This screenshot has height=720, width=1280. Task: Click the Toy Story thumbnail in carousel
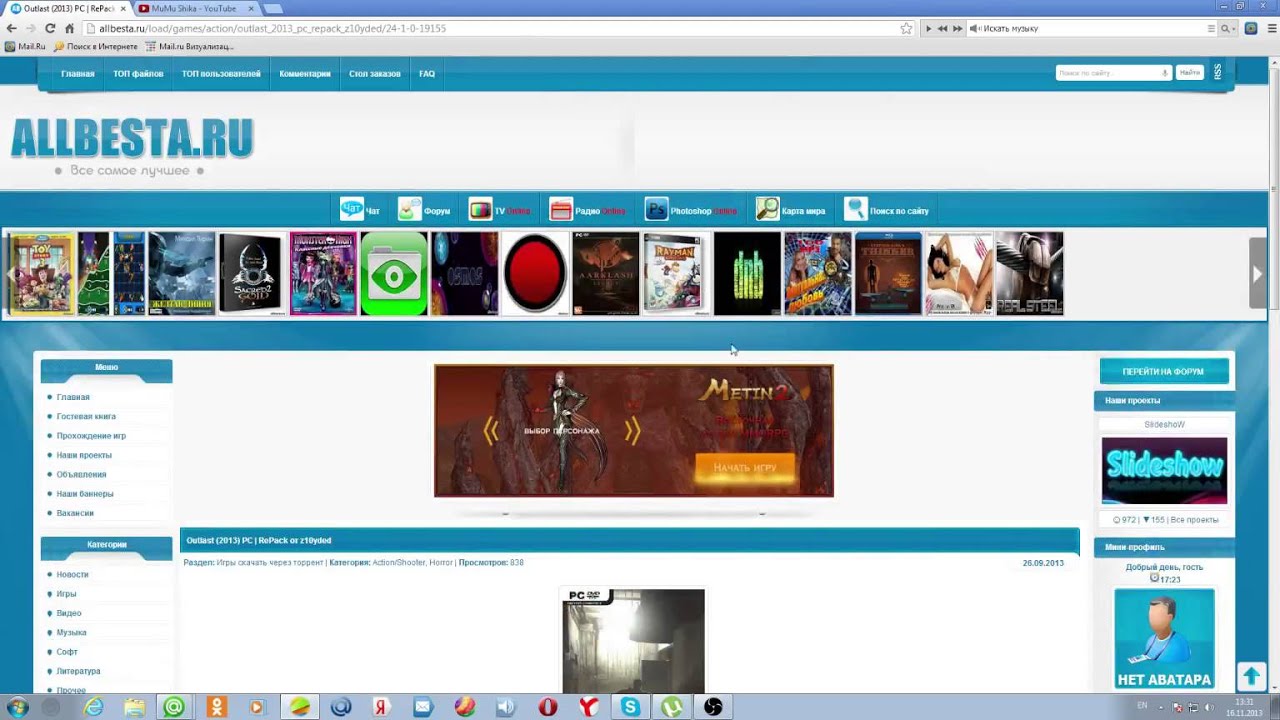coord(42,273)
